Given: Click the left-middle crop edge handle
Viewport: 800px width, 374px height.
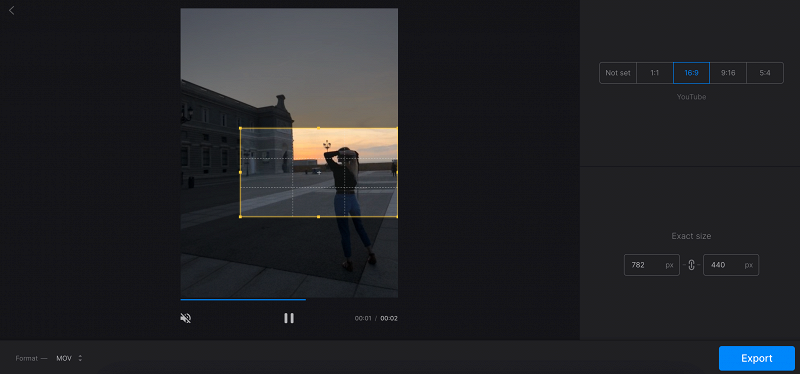Looking at the screenshot, I should click(x=240, y=172).
